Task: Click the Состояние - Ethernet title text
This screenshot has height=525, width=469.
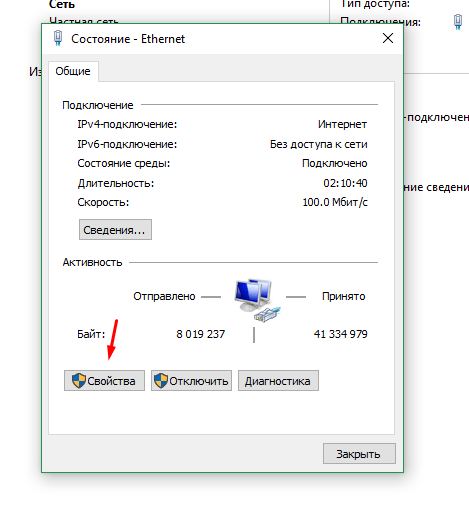Action: 128,39
